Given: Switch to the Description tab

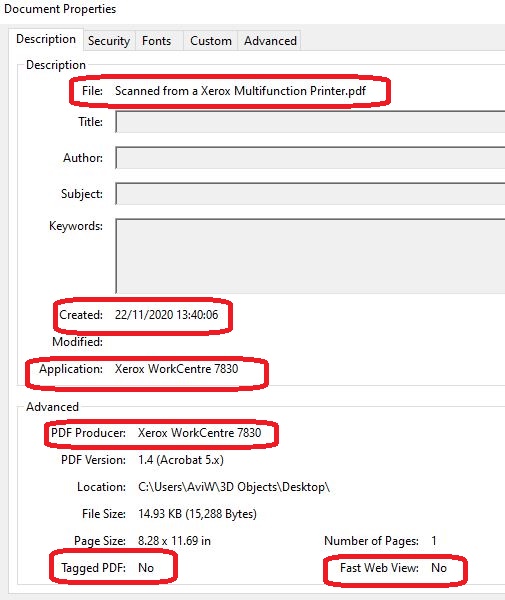Looking at the screenshot, I should [x=46, y=39].
